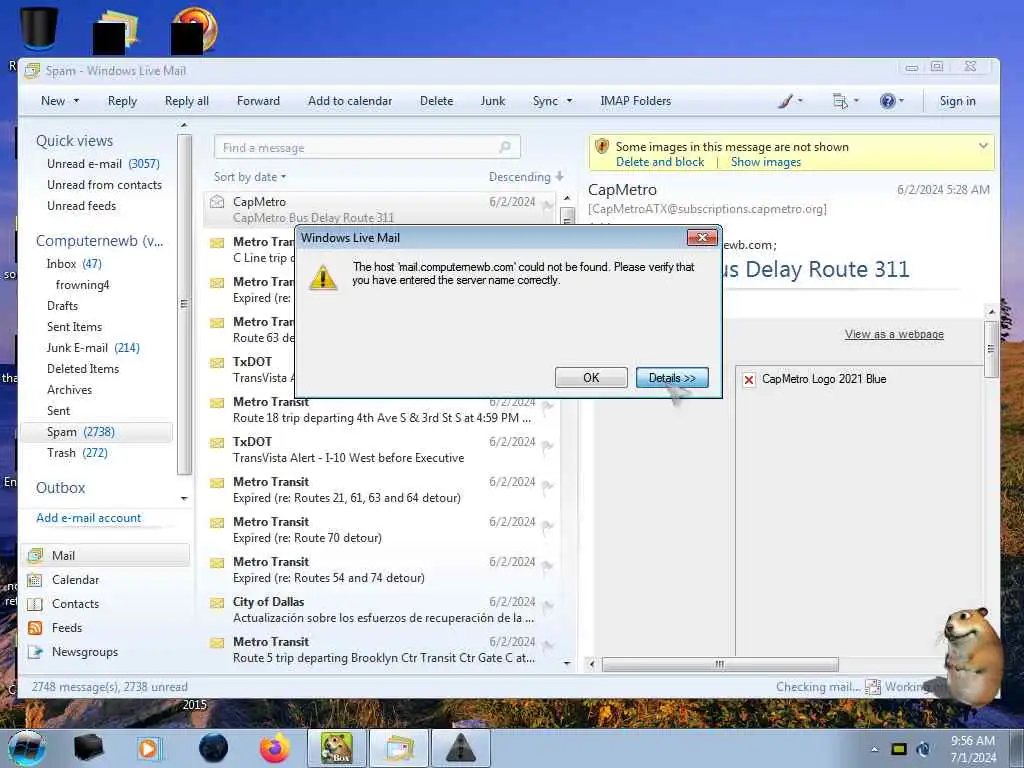Viewport: 1024px width, 768px height.
Task: Click Add to calendar
Action: 350,101
